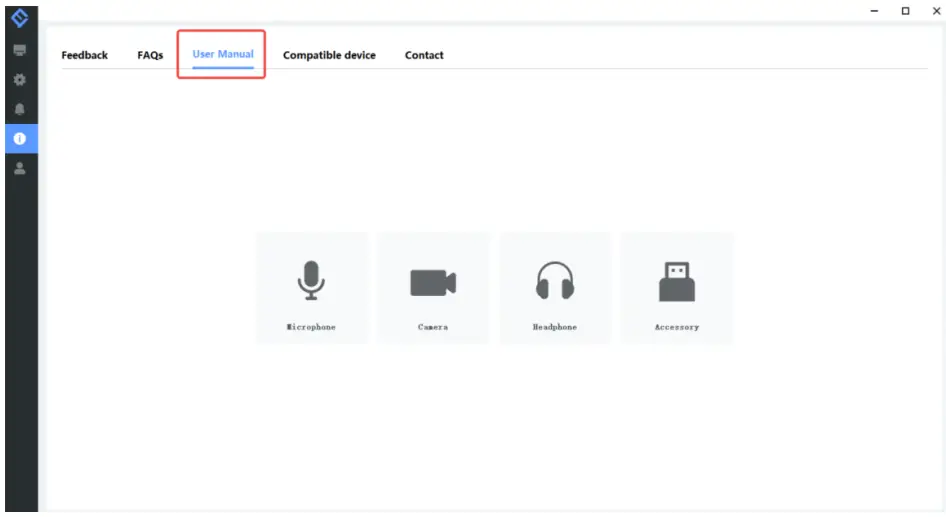Switch to the FAQs tab
The image size is (946, 517).
click(150, 55)
